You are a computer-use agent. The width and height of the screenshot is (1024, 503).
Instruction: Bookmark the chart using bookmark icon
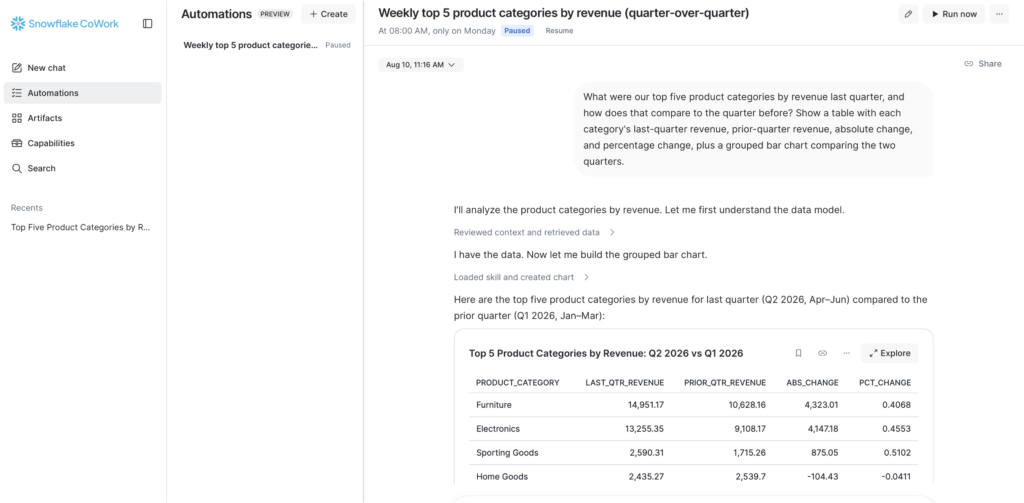coord(798,353)
